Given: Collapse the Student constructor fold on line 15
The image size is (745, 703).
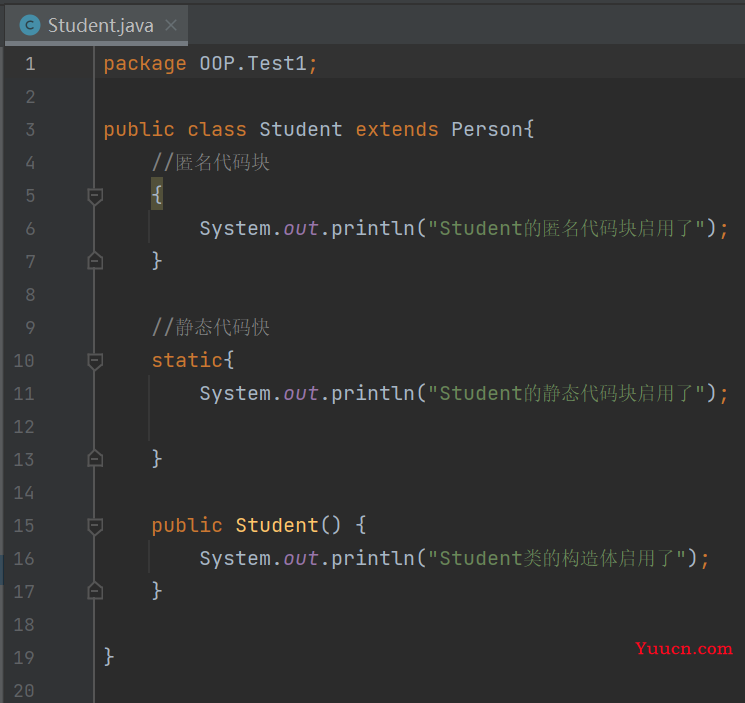Looking at the screenshot, I should [x=95, y=526].
